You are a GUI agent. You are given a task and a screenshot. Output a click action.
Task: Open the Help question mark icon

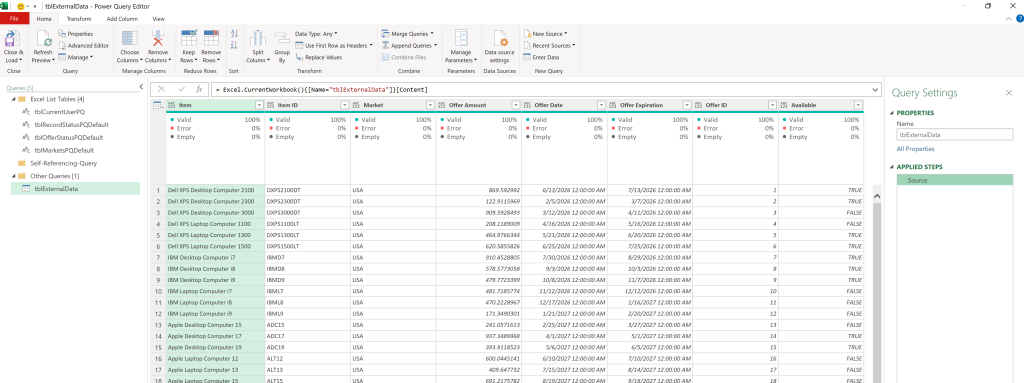coord(1019,19)
